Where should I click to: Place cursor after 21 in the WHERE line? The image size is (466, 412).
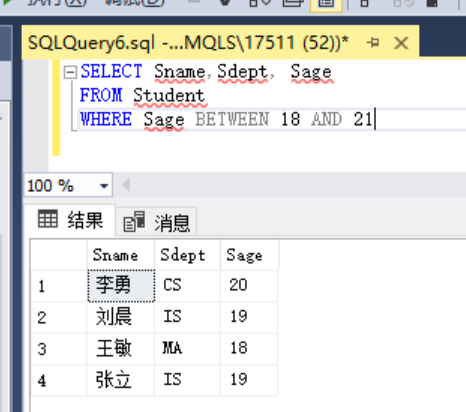375,119
